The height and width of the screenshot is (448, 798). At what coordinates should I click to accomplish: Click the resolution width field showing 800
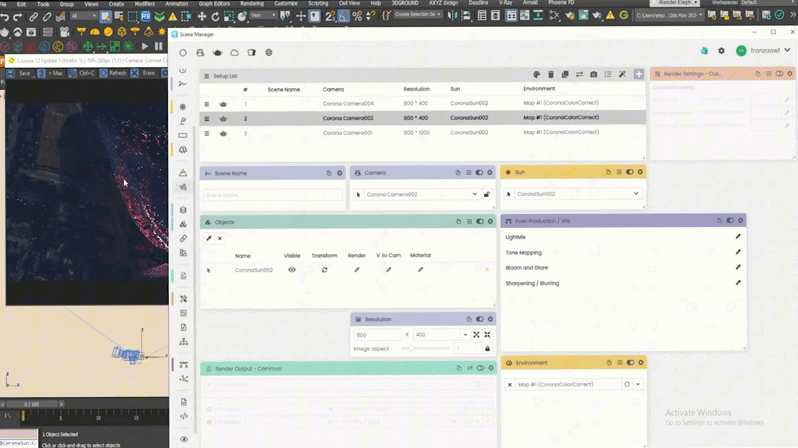[x=377, y=334]
